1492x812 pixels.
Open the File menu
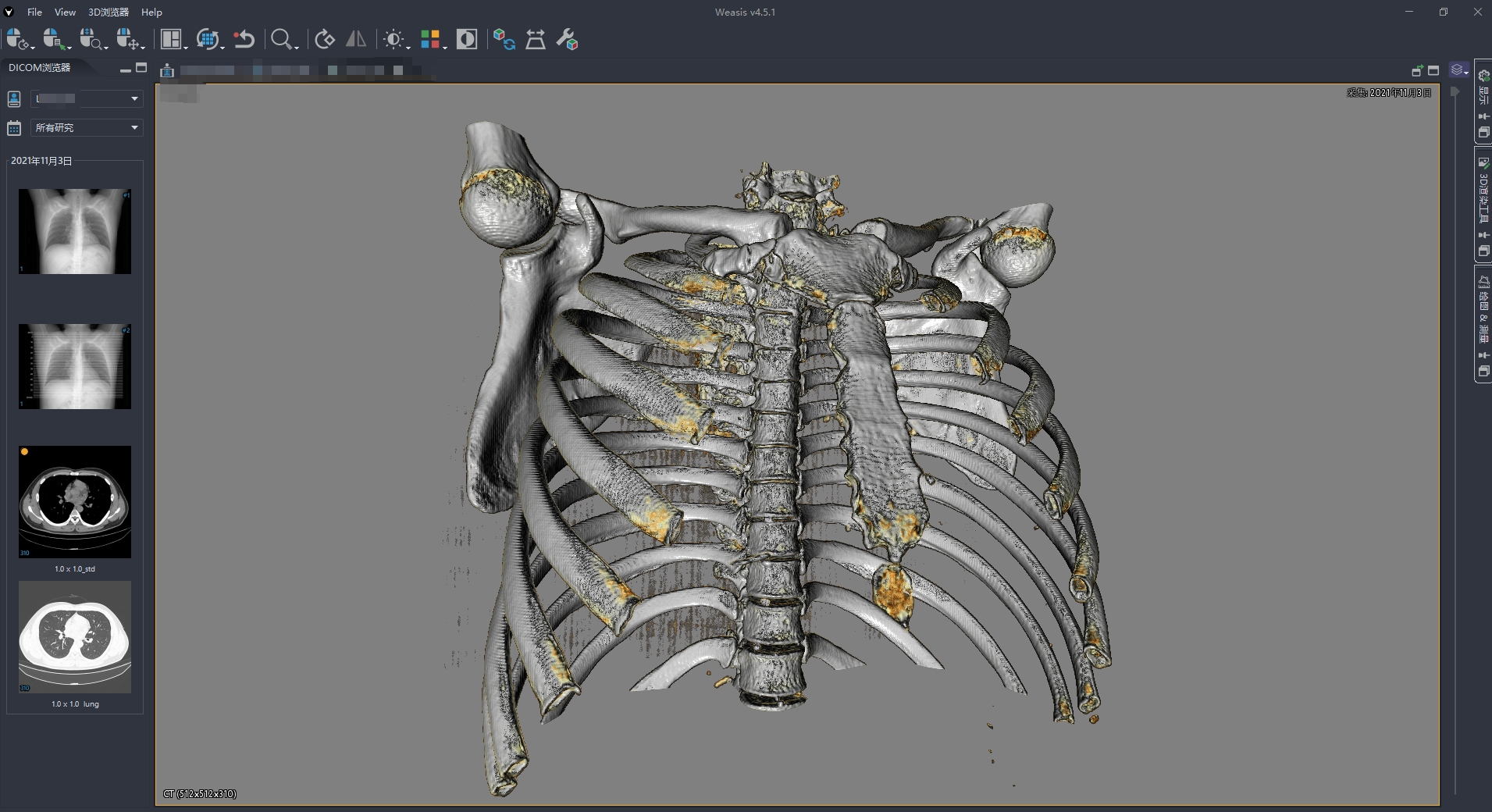[34, 12]
